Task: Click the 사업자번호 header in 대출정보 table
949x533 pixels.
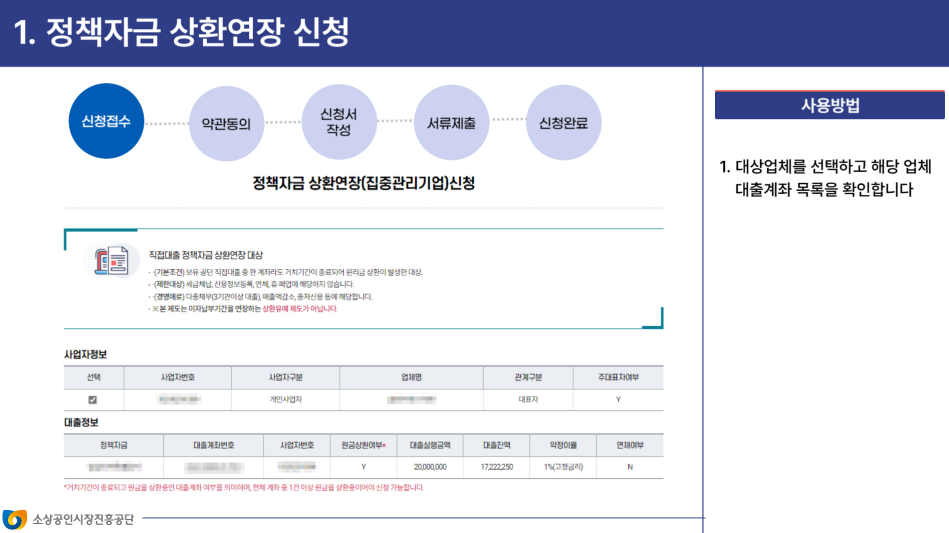Action: coord(297,445)
